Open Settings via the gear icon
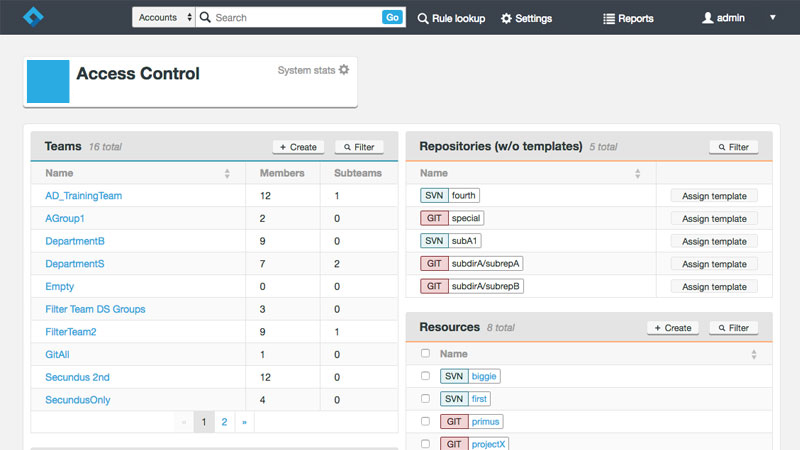This screenshot has width=800, height=450. click(x=506, y=18)
